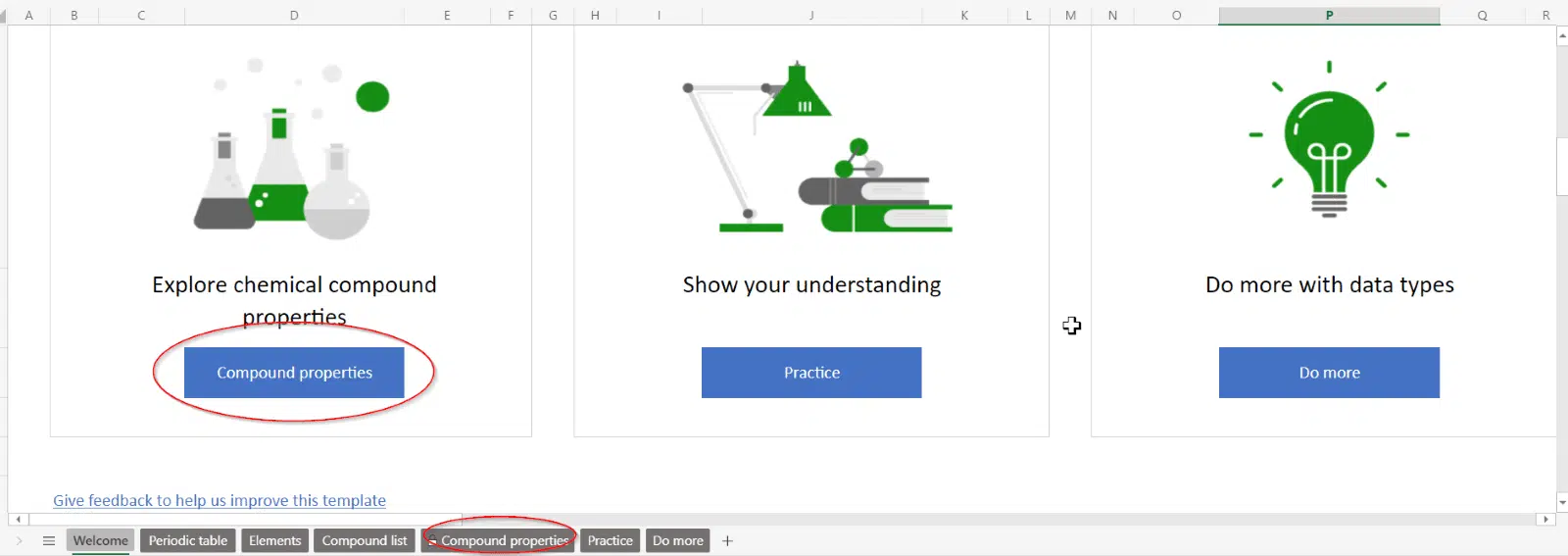Select column E header
The width and height of the screenshot is (1568, 556).
[447, 15]
